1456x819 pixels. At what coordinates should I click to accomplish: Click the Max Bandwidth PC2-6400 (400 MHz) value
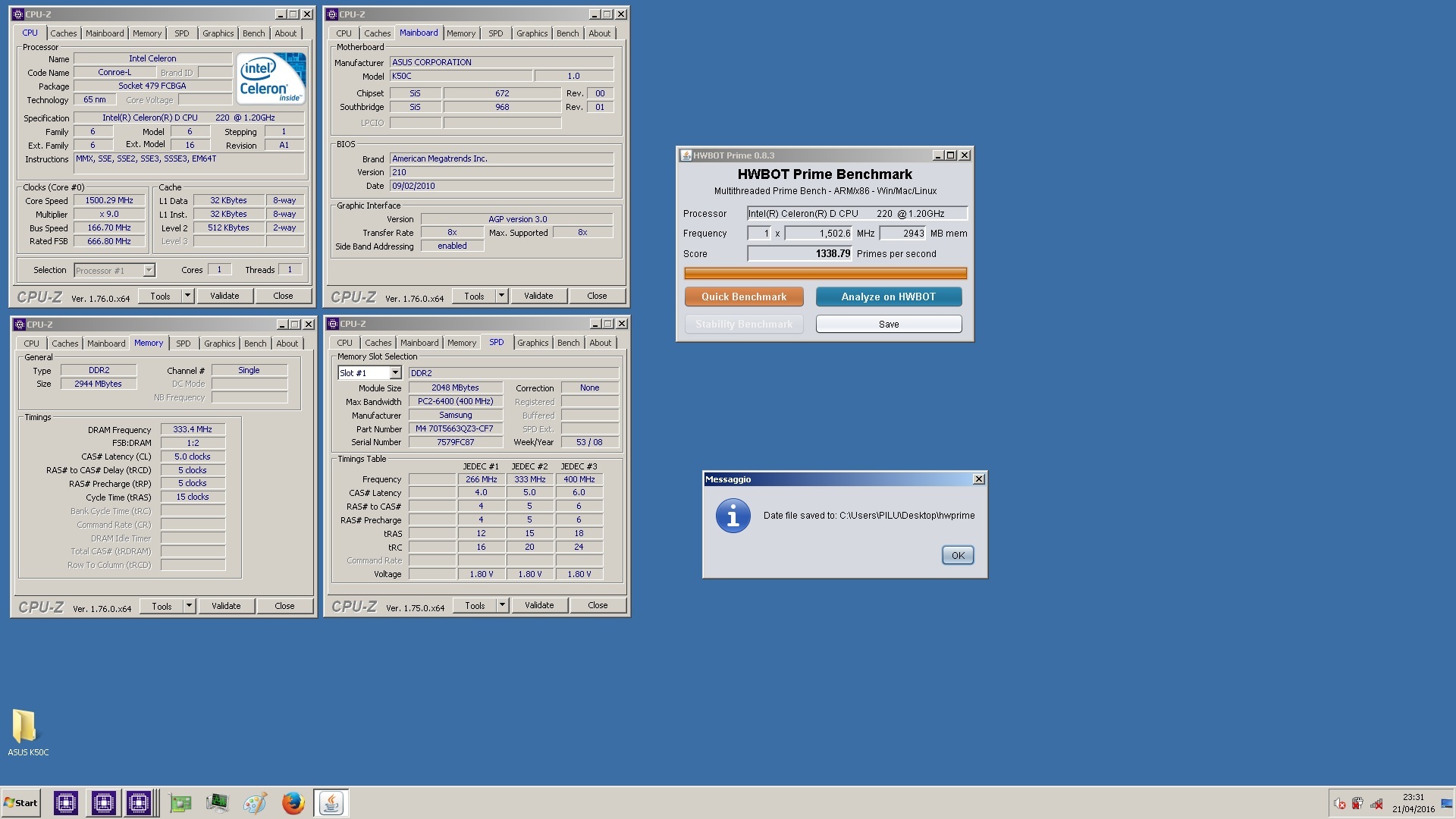[455, 401]
